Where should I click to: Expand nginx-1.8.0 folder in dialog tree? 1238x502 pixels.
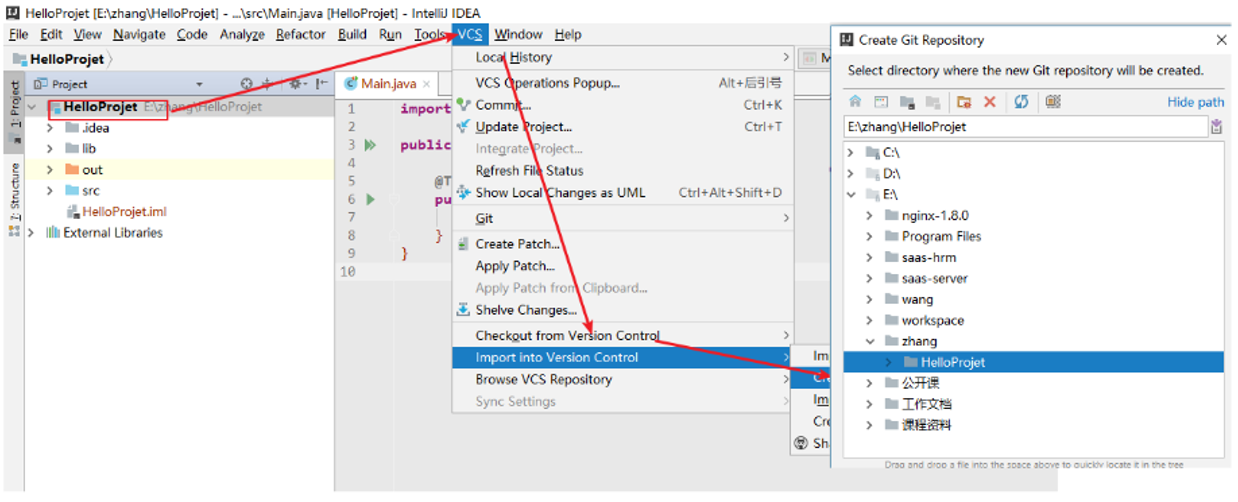[x=870, y=216]
